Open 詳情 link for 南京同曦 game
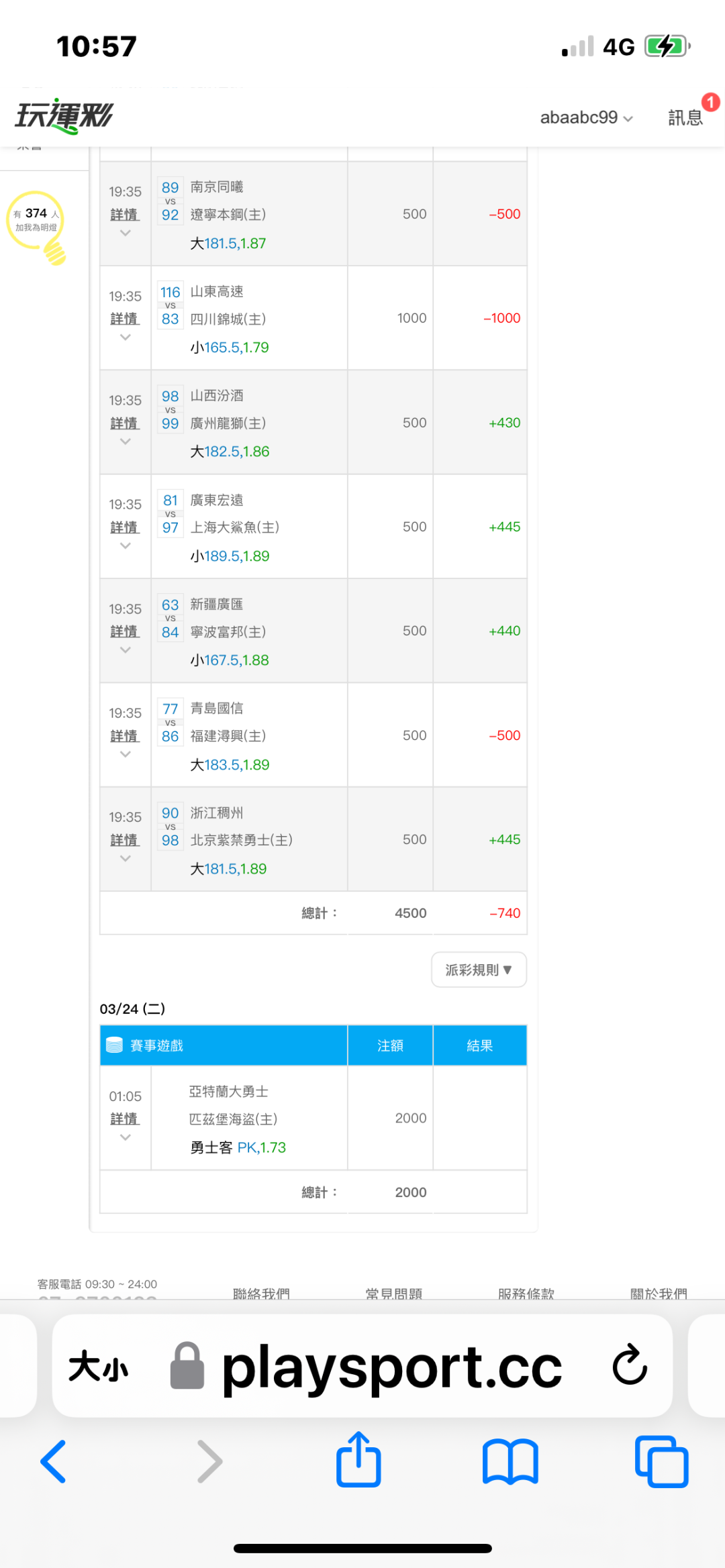This screenshot has width=725, height=1568. [125, 215]
